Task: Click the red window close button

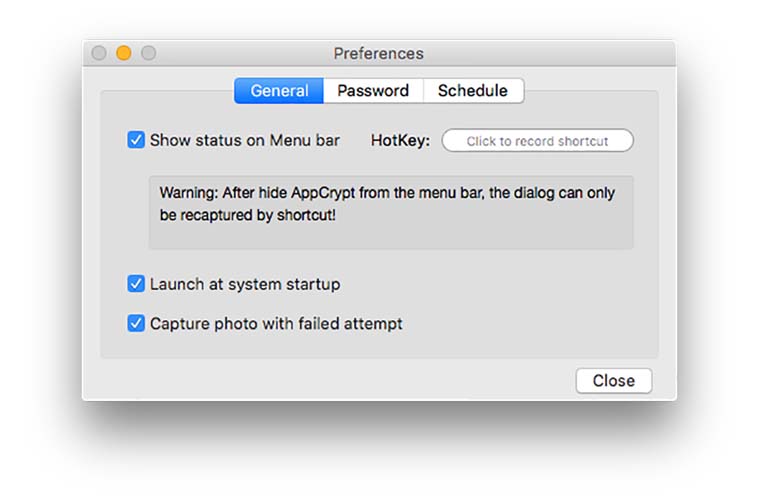Action: click(99, 54)
